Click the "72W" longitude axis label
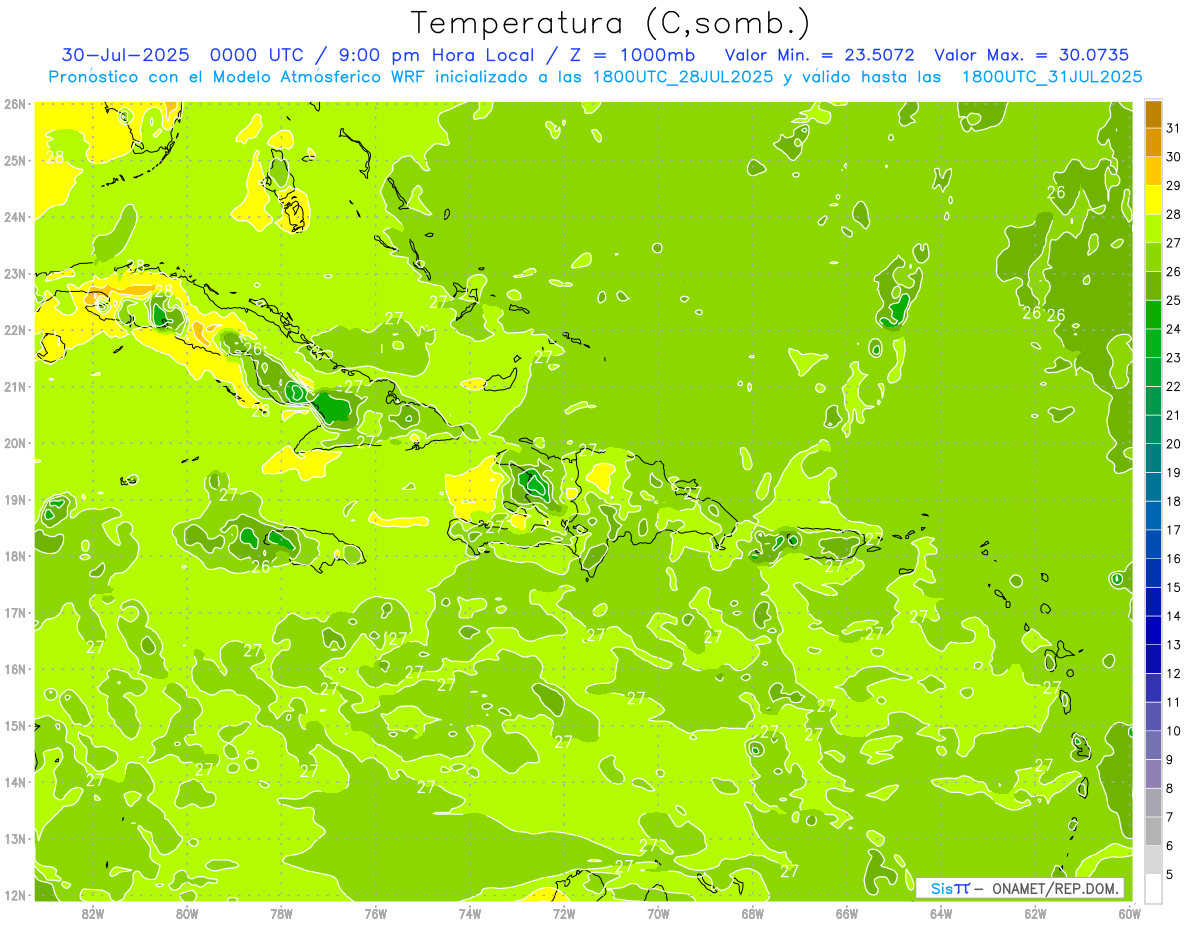Image resolution: width=1200 pixels, height=927 pixels. pos(564,913)
